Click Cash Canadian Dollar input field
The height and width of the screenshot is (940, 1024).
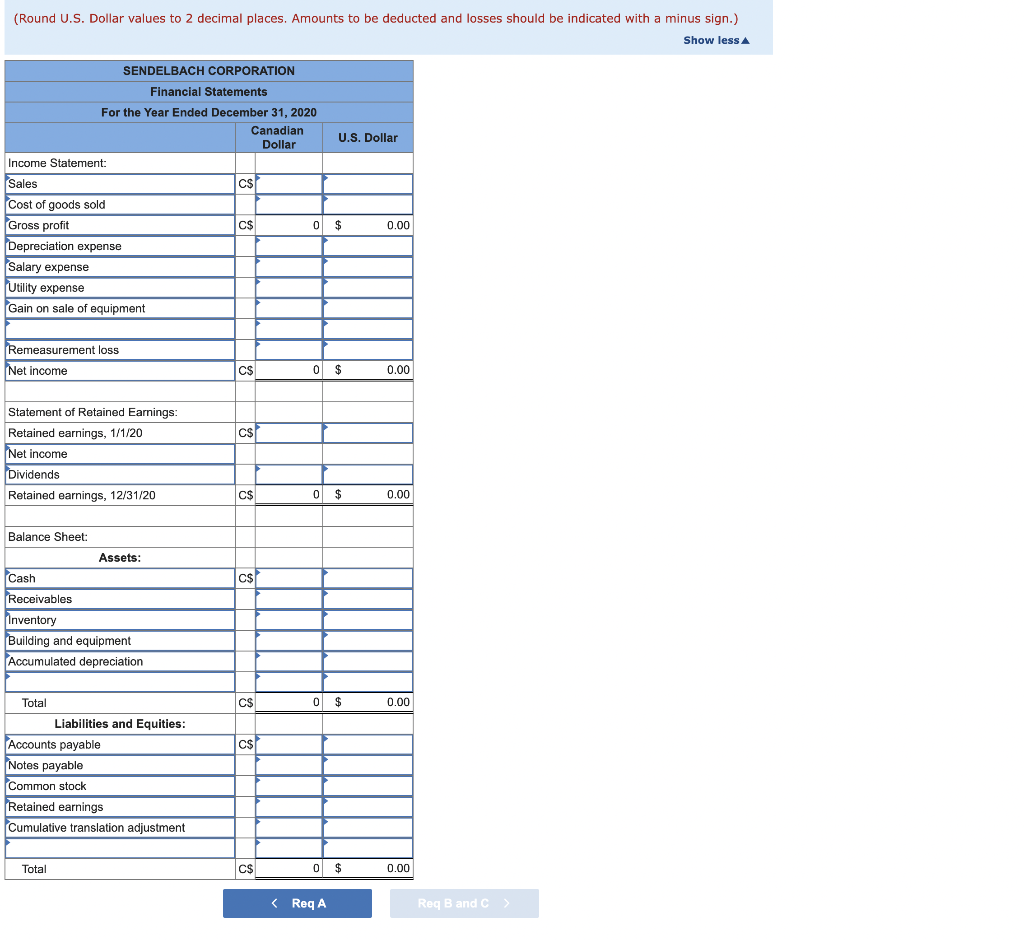(x=289, y=578)
